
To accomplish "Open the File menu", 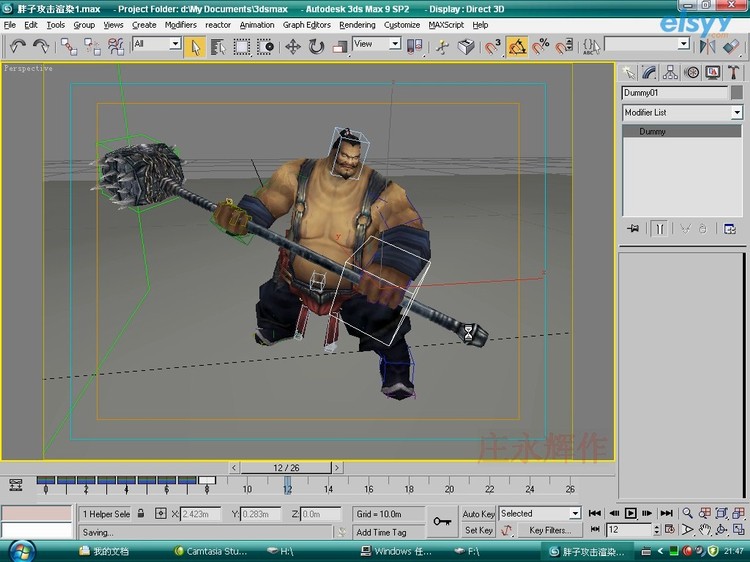I will (10, 25).
